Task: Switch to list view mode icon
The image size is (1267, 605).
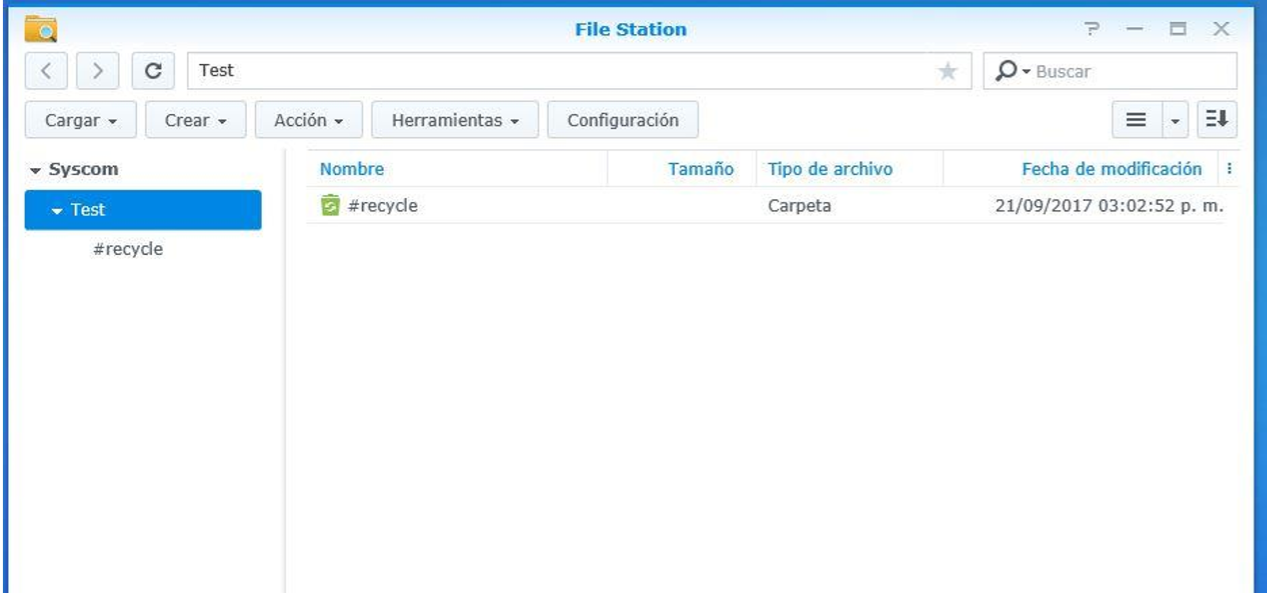Action: click(x=1136, y=120)
